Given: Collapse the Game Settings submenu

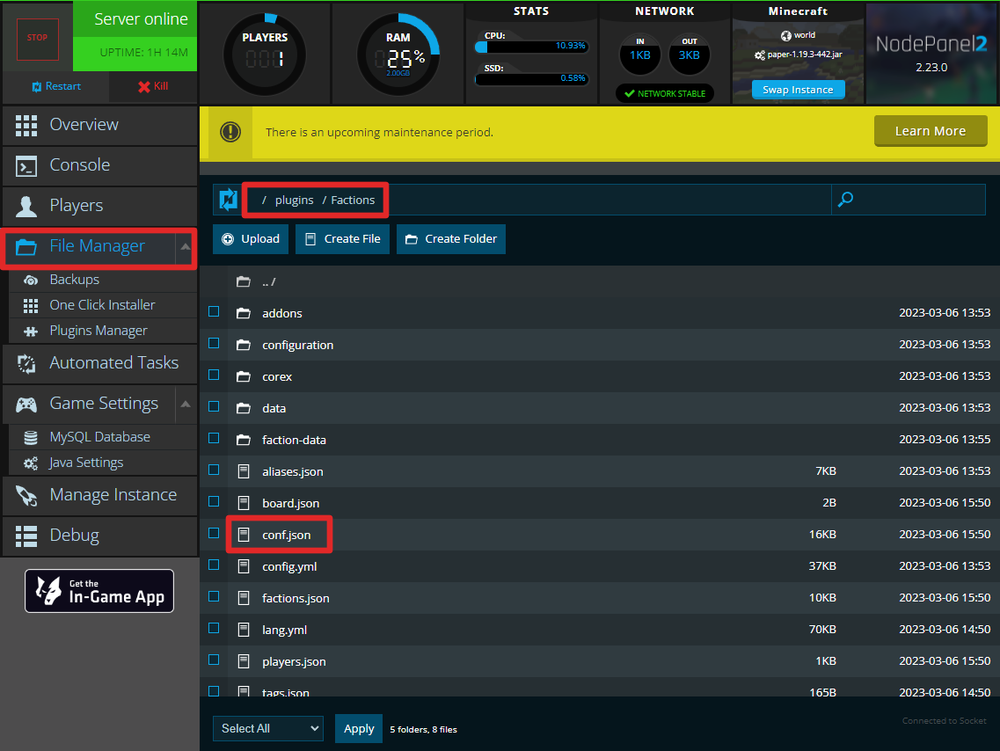Looking at the screenshot, I should tap(185, 404).
